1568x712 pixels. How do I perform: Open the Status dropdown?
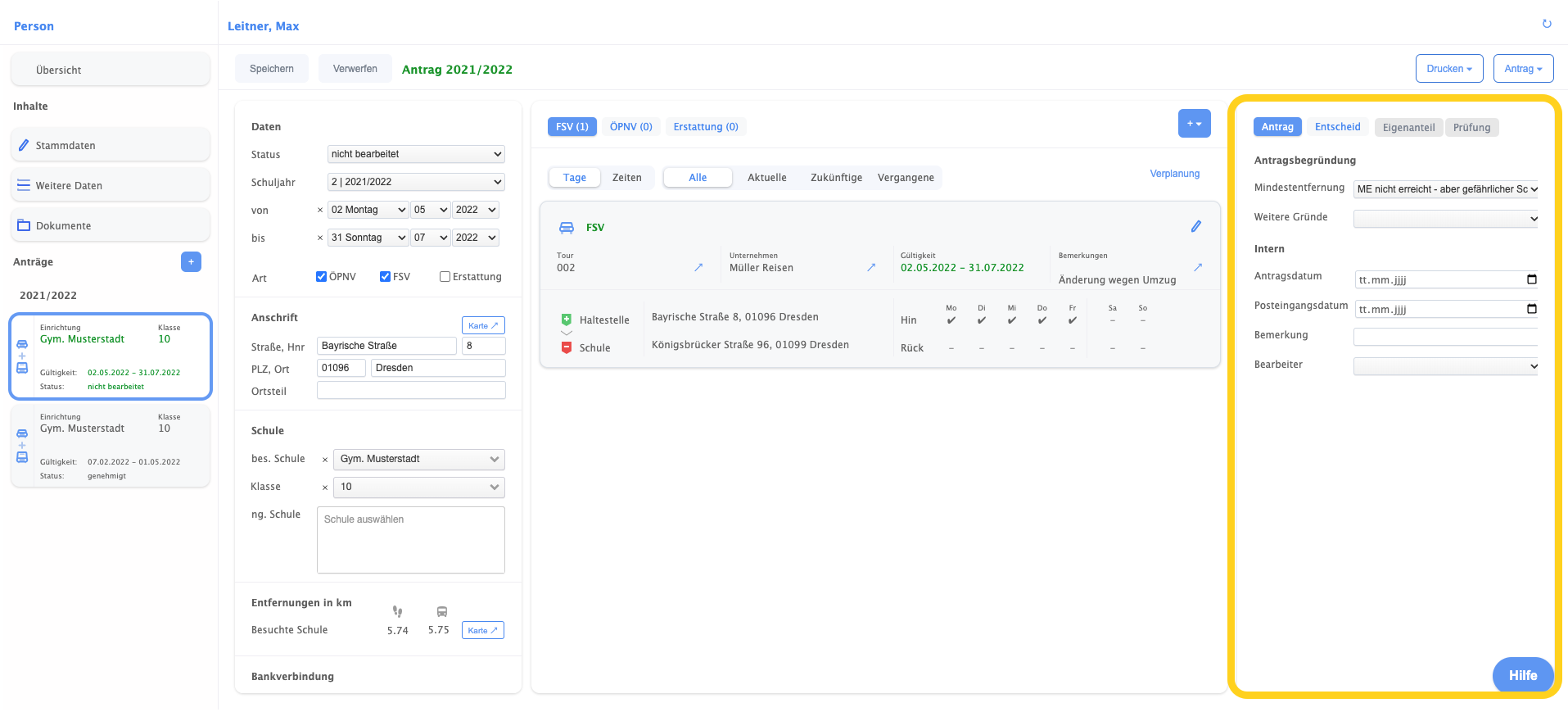tap(416, 154)
